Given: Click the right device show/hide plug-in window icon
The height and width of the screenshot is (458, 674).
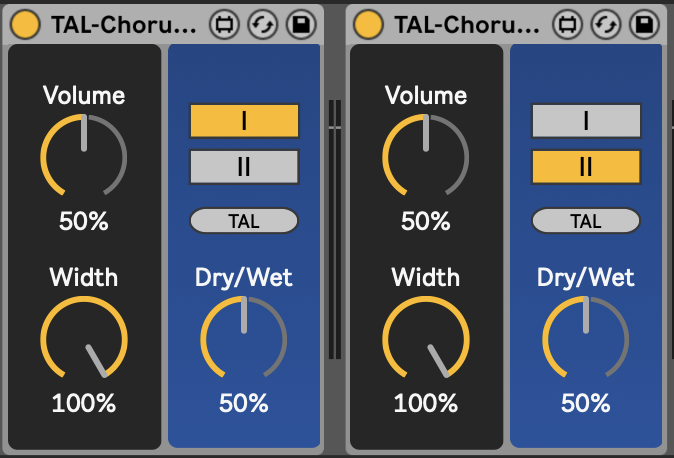Looking at the screenshot, I should 567,22.
